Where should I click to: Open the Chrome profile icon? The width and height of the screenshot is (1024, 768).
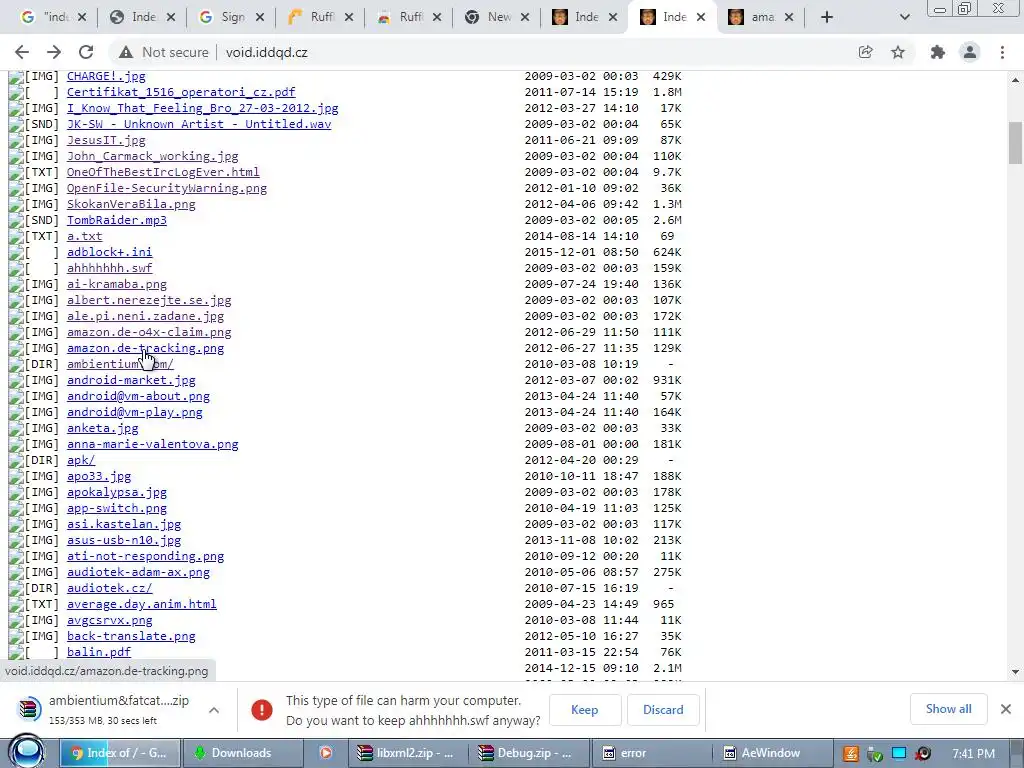(970, 52)
